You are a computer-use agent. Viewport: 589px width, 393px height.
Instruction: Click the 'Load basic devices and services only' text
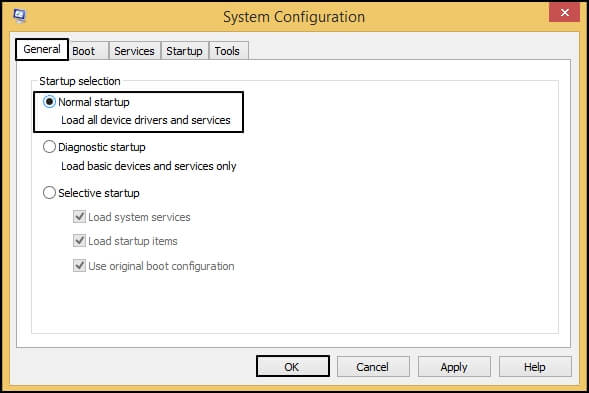pos(149,166)
